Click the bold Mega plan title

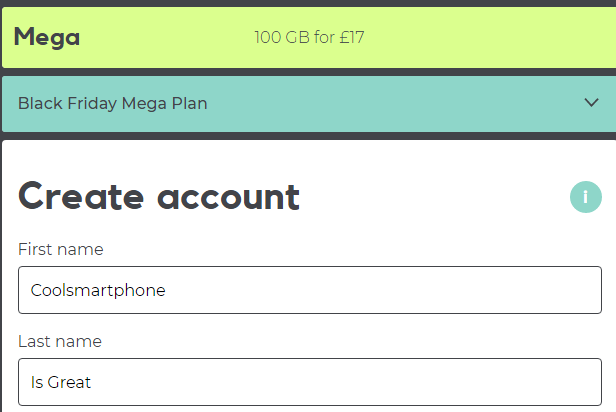47,38
